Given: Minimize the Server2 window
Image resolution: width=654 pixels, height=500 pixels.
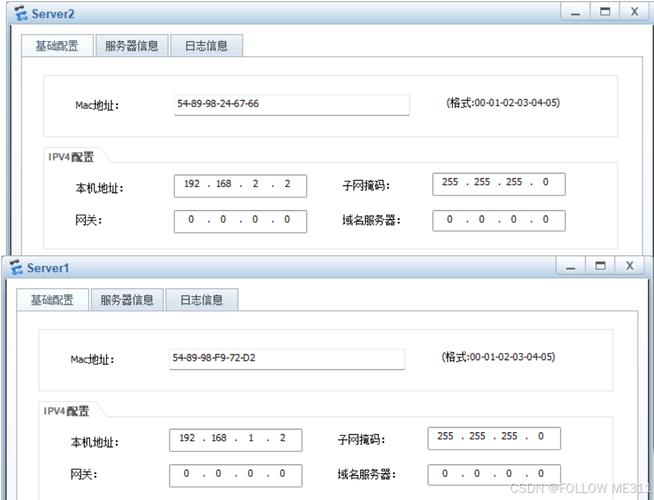Looking at the screenshot, I should point(576,12).
